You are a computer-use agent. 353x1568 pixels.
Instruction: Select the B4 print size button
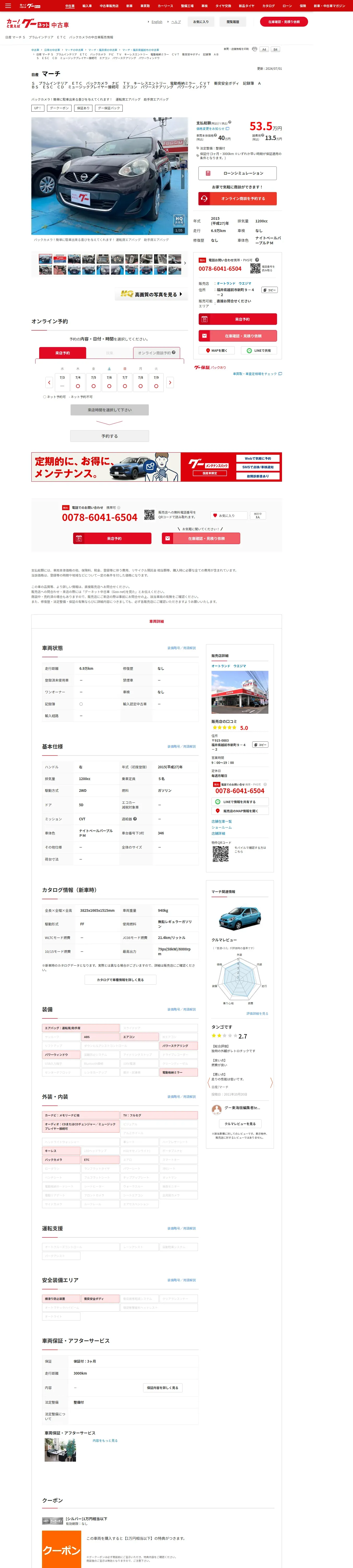[x=275, y=49]
